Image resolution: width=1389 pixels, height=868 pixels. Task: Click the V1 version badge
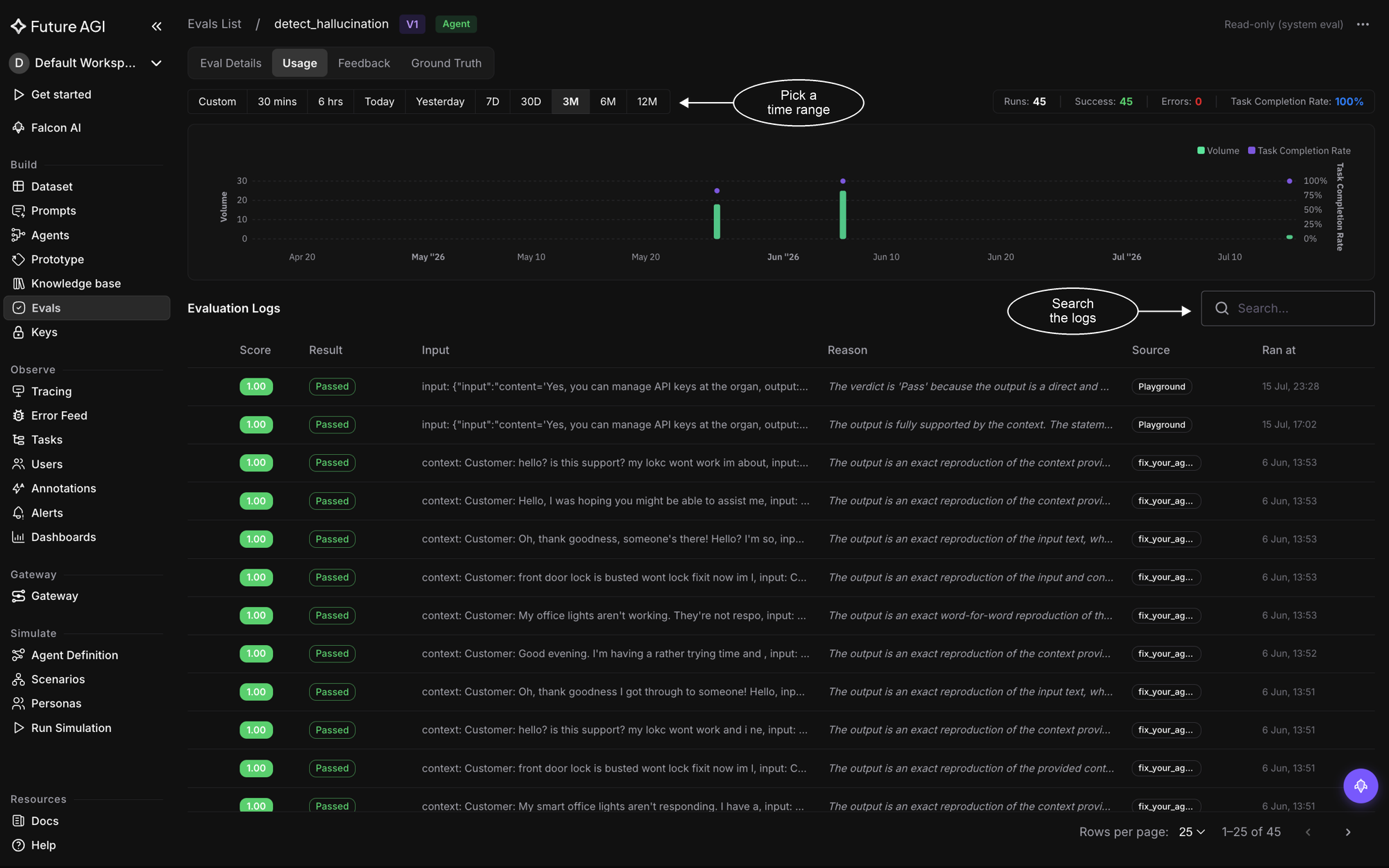[413, 24]
